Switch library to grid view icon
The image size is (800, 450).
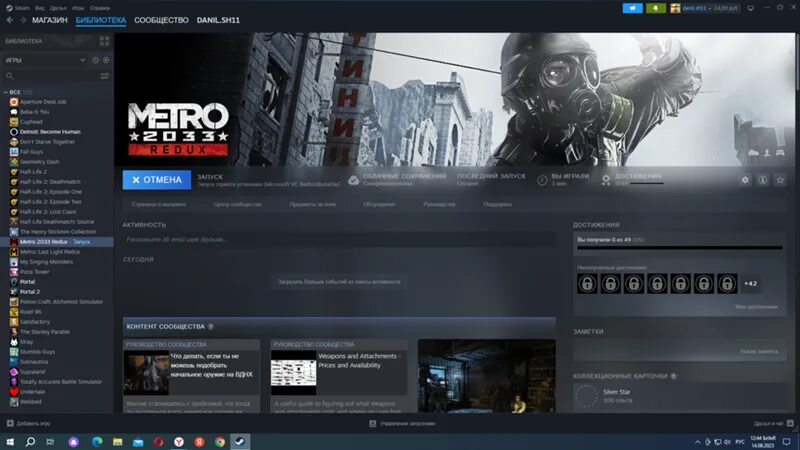(104, 41)
